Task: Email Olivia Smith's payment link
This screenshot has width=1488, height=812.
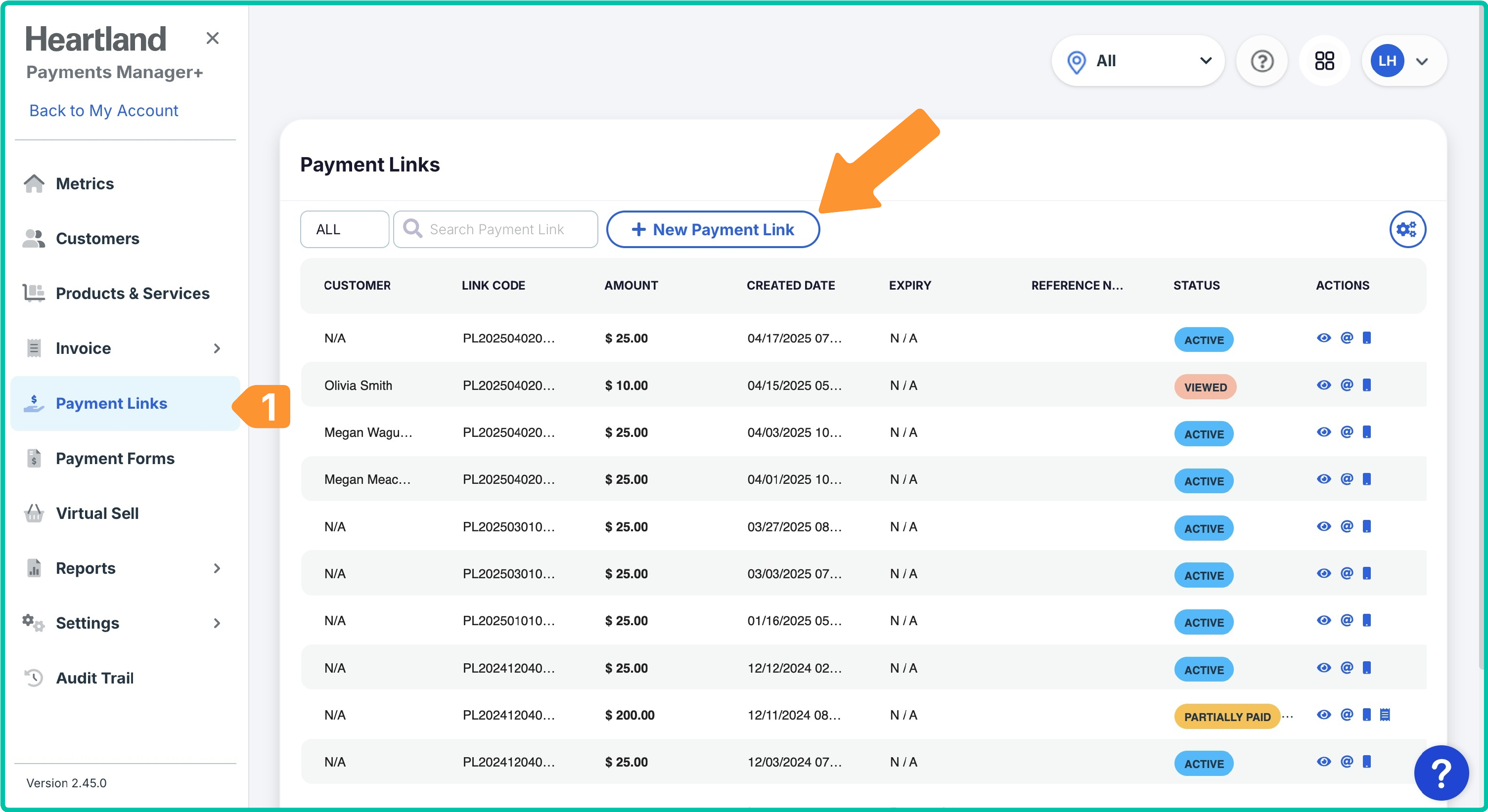Action: [1347, 385]
